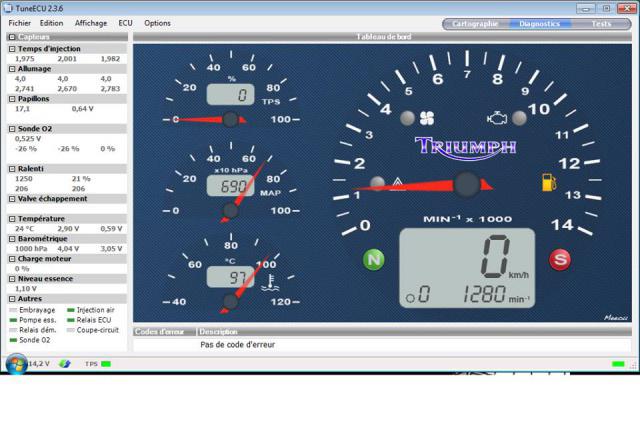Click the 14,2 V battery voltage
The image size is (640, 428).
[39, 364]
